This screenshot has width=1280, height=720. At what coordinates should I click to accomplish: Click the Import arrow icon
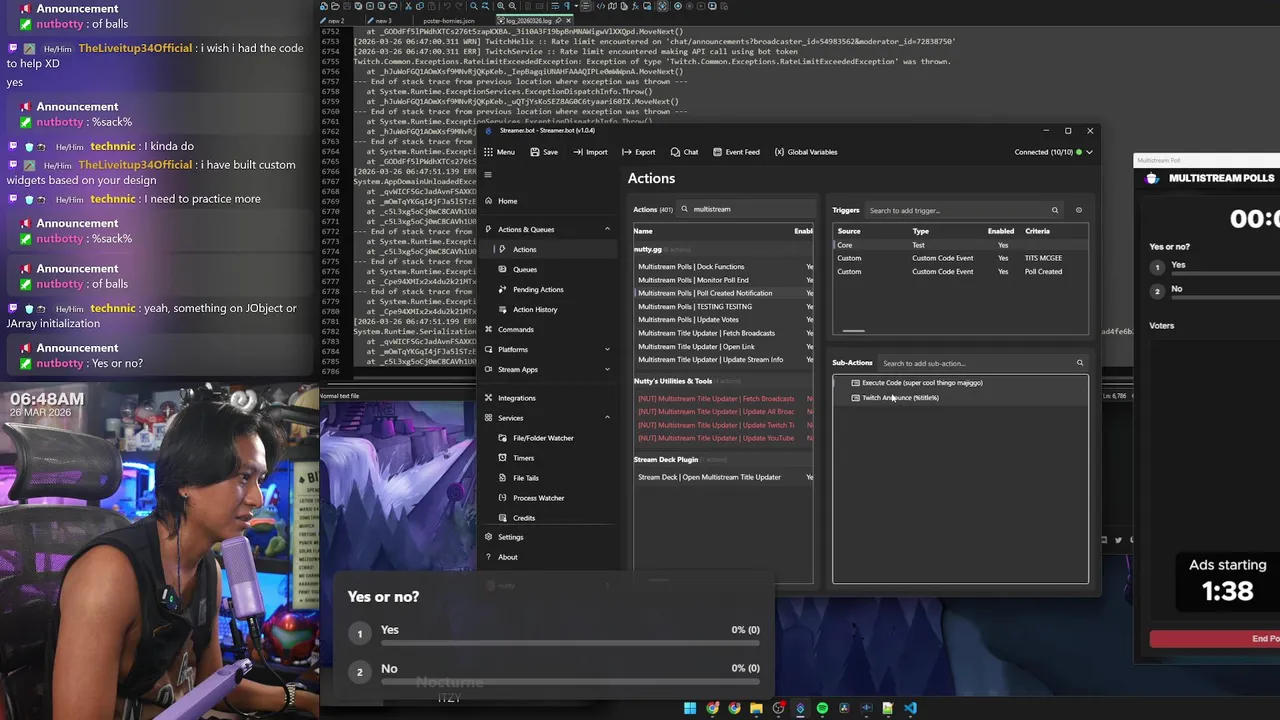tap(578, 152)
